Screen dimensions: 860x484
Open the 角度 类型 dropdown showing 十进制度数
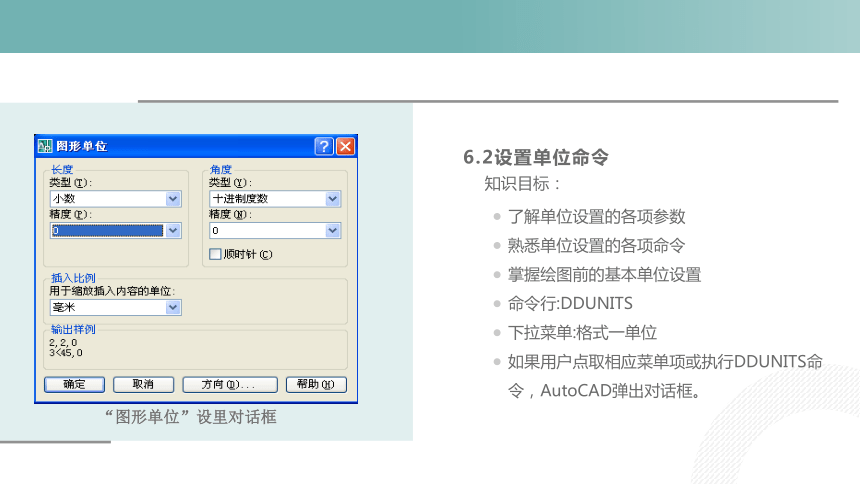pyautogui.click(x=275, y=199)
